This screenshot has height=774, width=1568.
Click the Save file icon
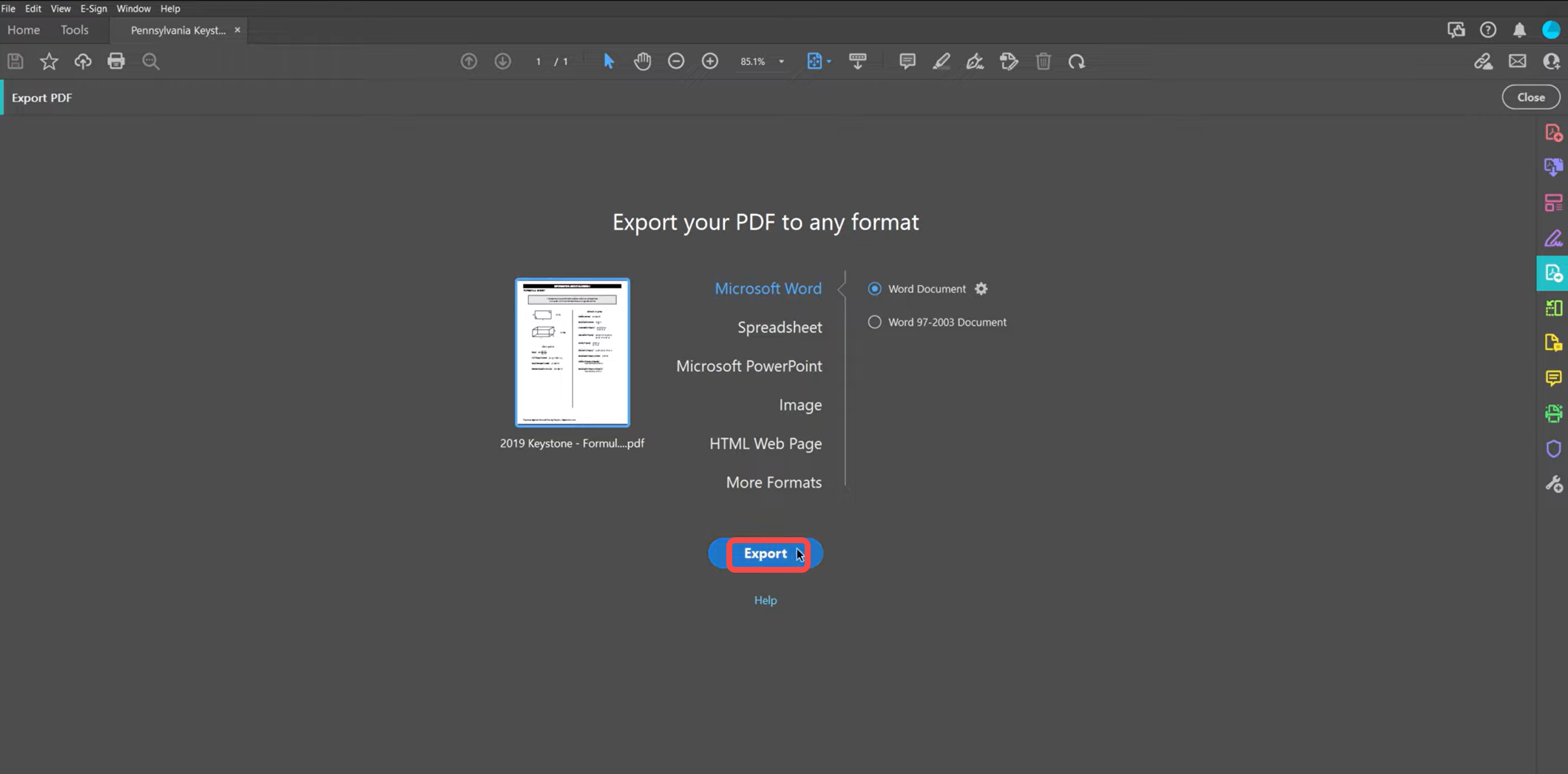16,61
